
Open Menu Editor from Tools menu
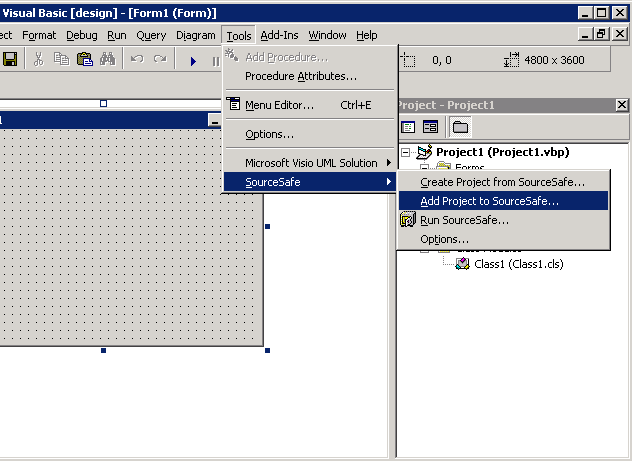tap(280, 104)
